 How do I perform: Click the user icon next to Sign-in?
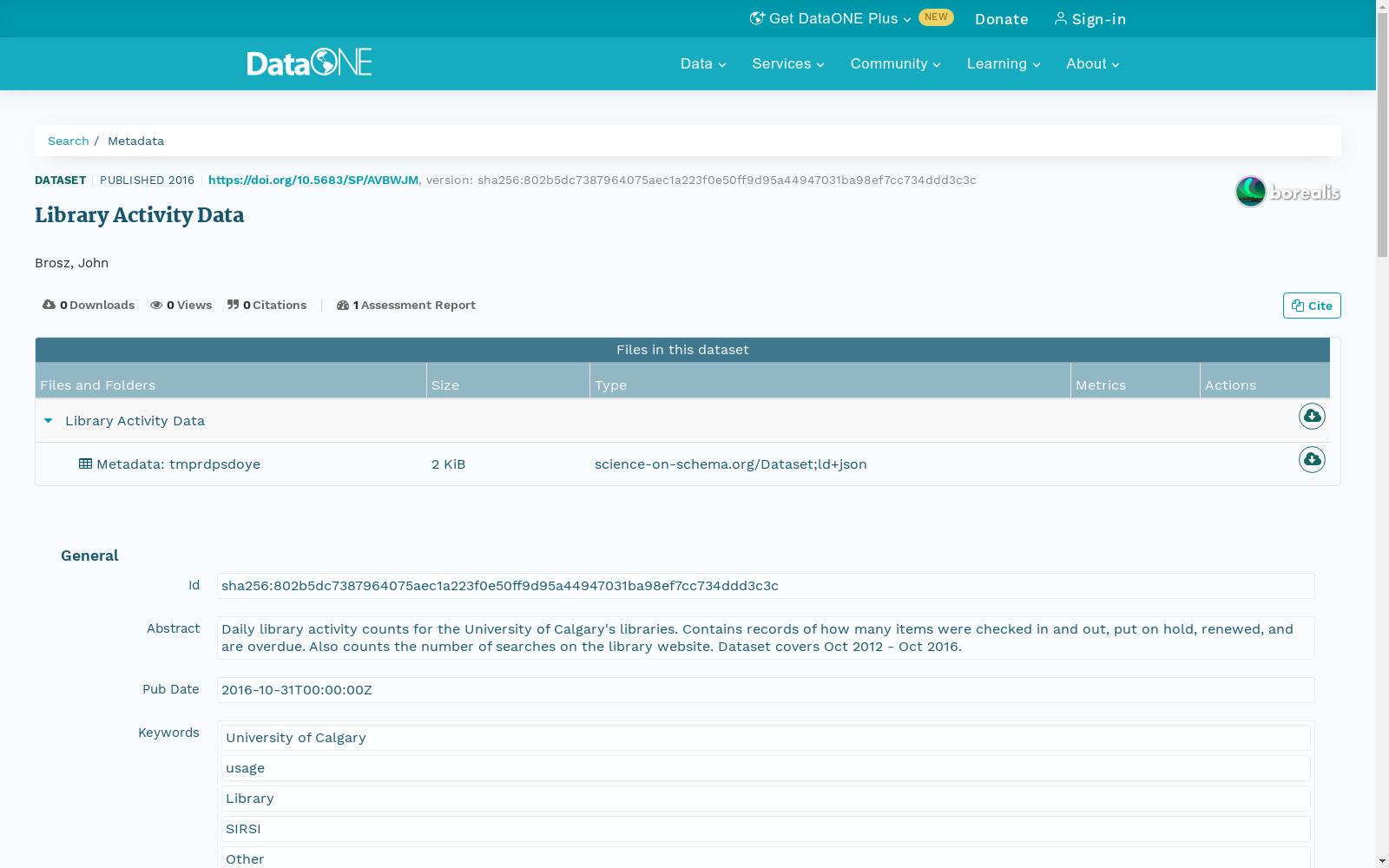coord(1061,18)
